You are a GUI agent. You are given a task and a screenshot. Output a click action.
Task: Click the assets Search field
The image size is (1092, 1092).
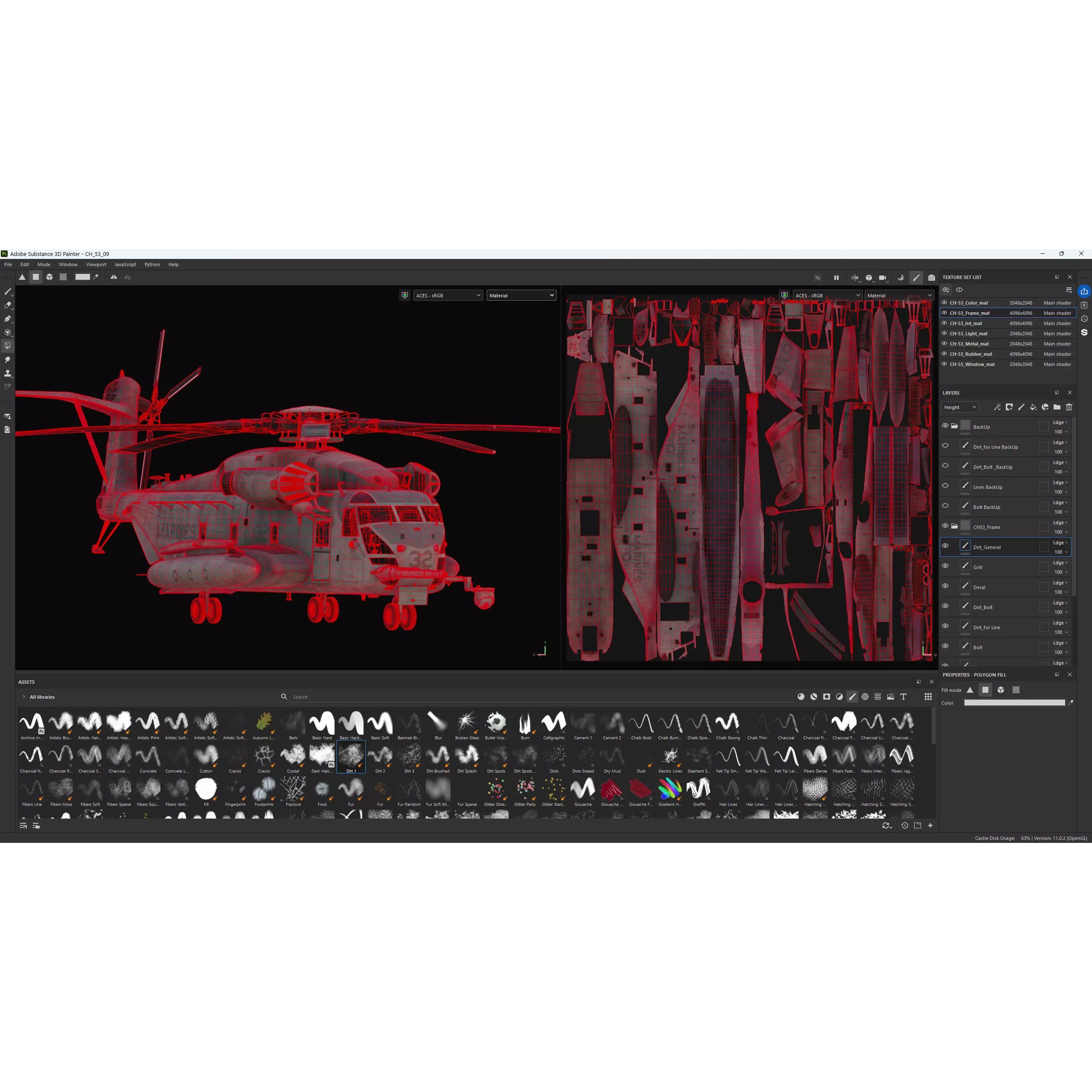537,697
